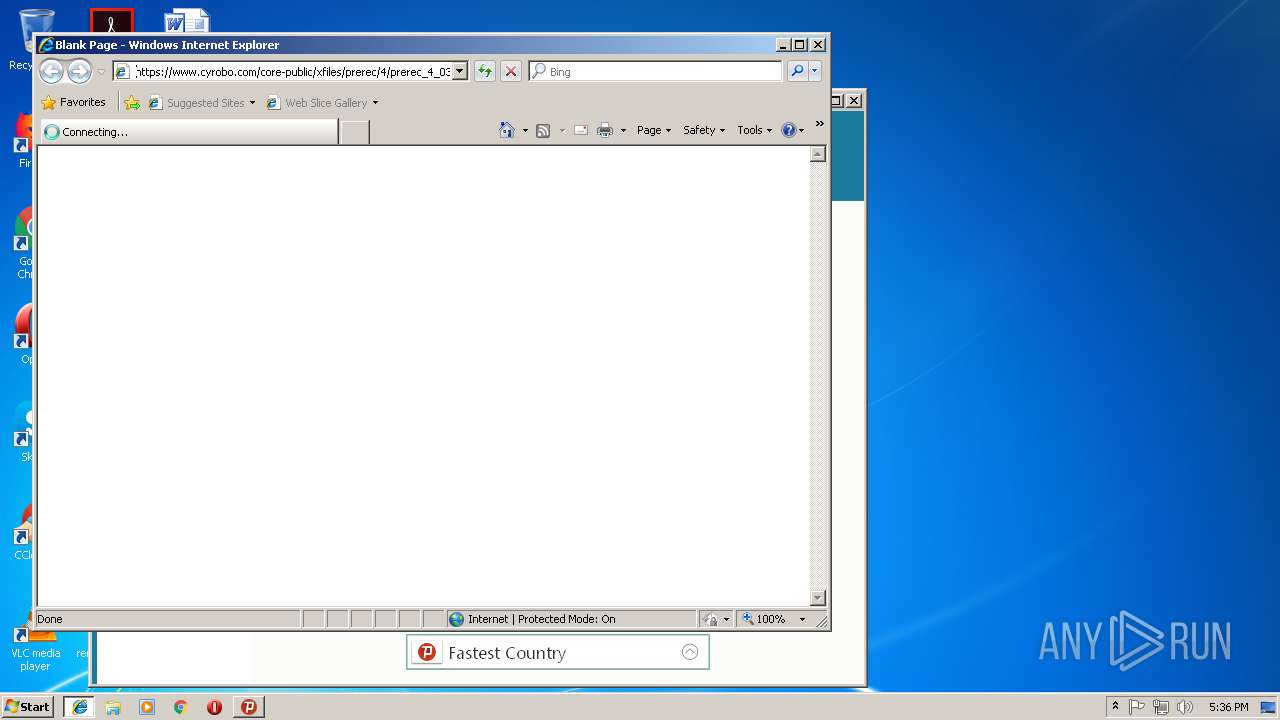
Task: Add to Favorites bar star icon
Action: 132,103
